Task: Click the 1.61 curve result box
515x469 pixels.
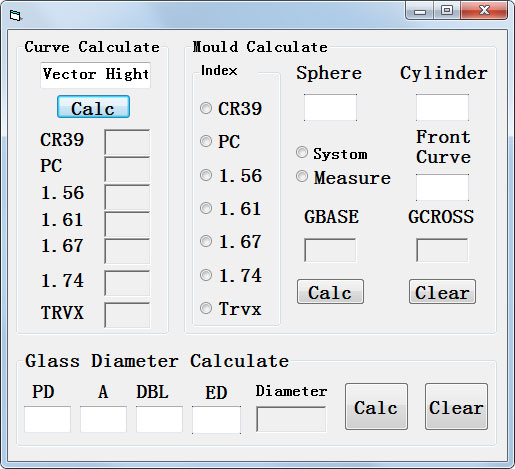Action: pos(127,224)
